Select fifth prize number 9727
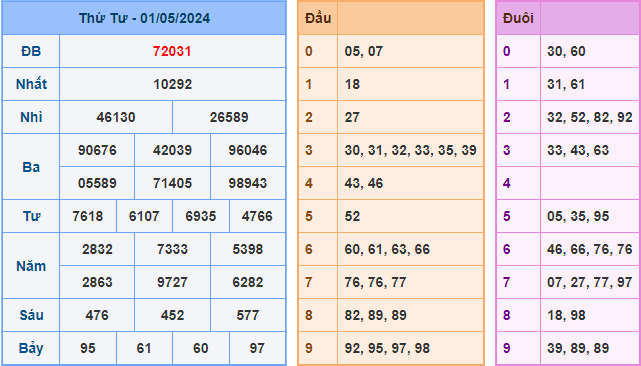Viewport: 641px width, 366px height. (x=173, y=282)
